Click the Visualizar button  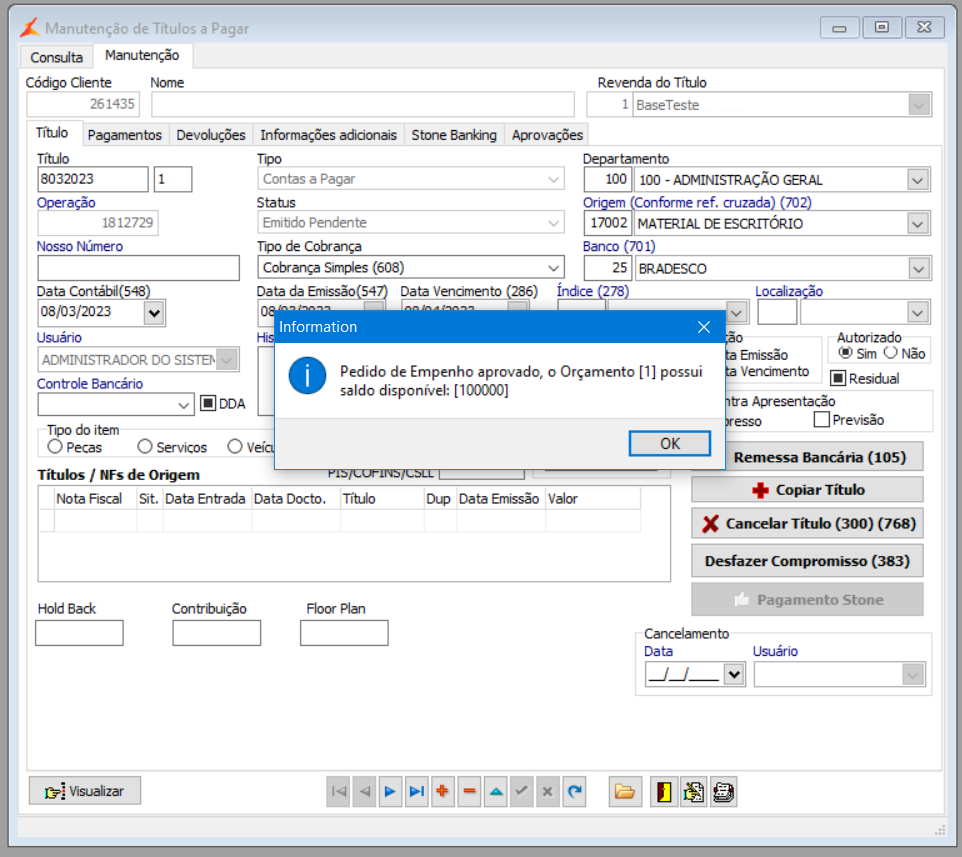pyautogui.click(x=85, y=791)
